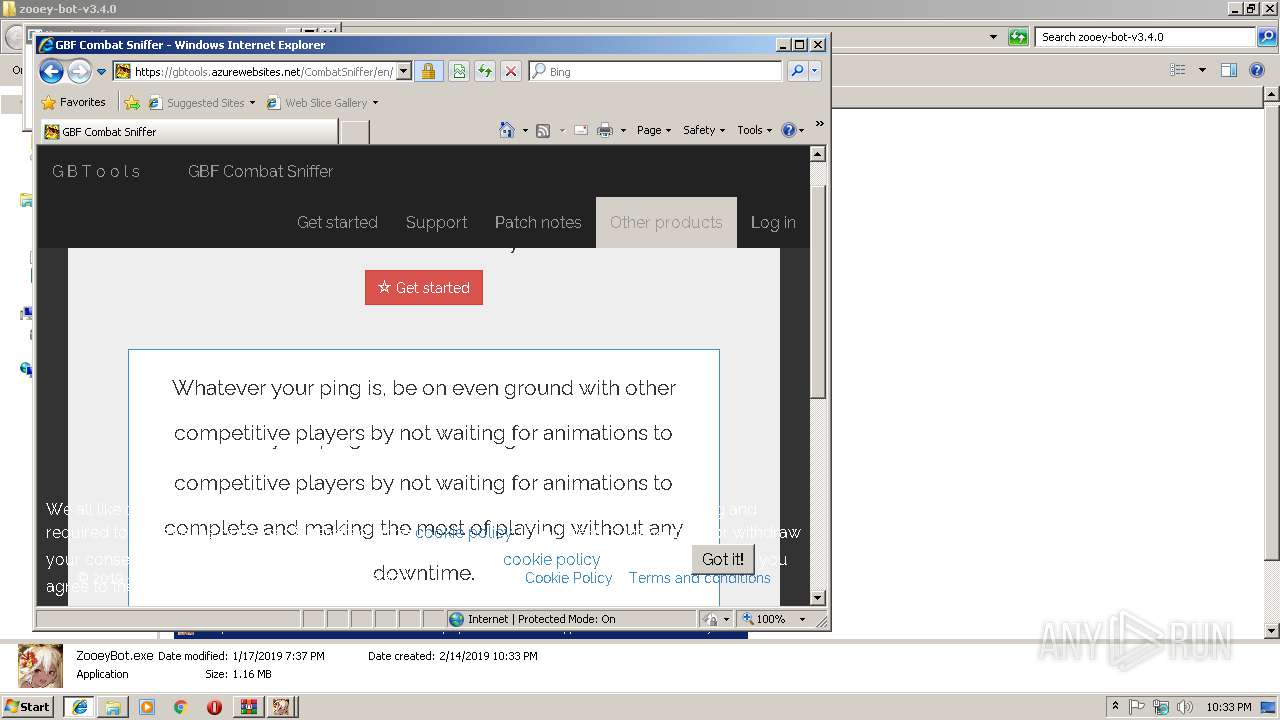Click the Explorer help icon
Screen dimensions: 1280x720
[1257, 70]
